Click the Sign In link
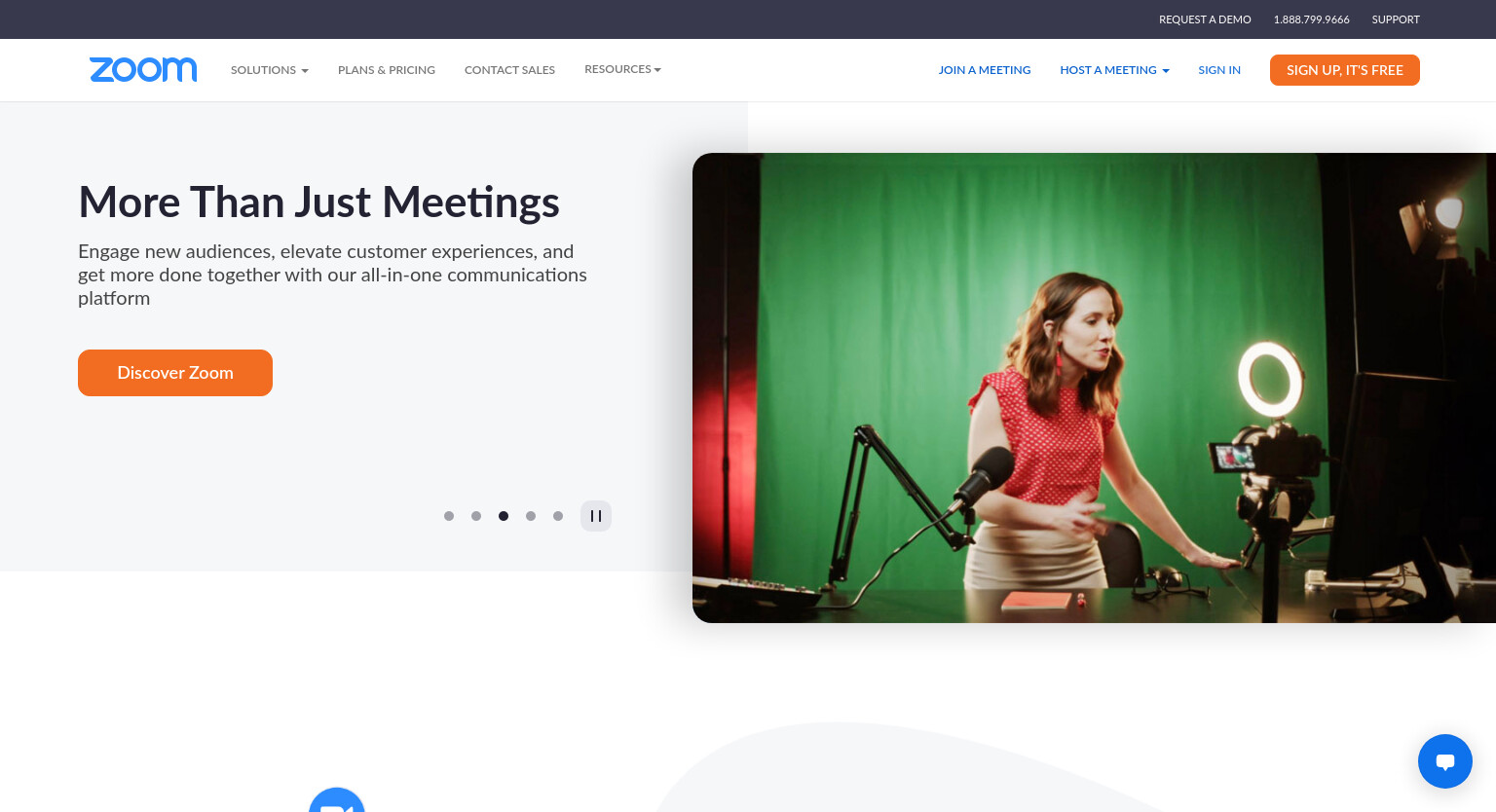 click(x=1219, y=70)
